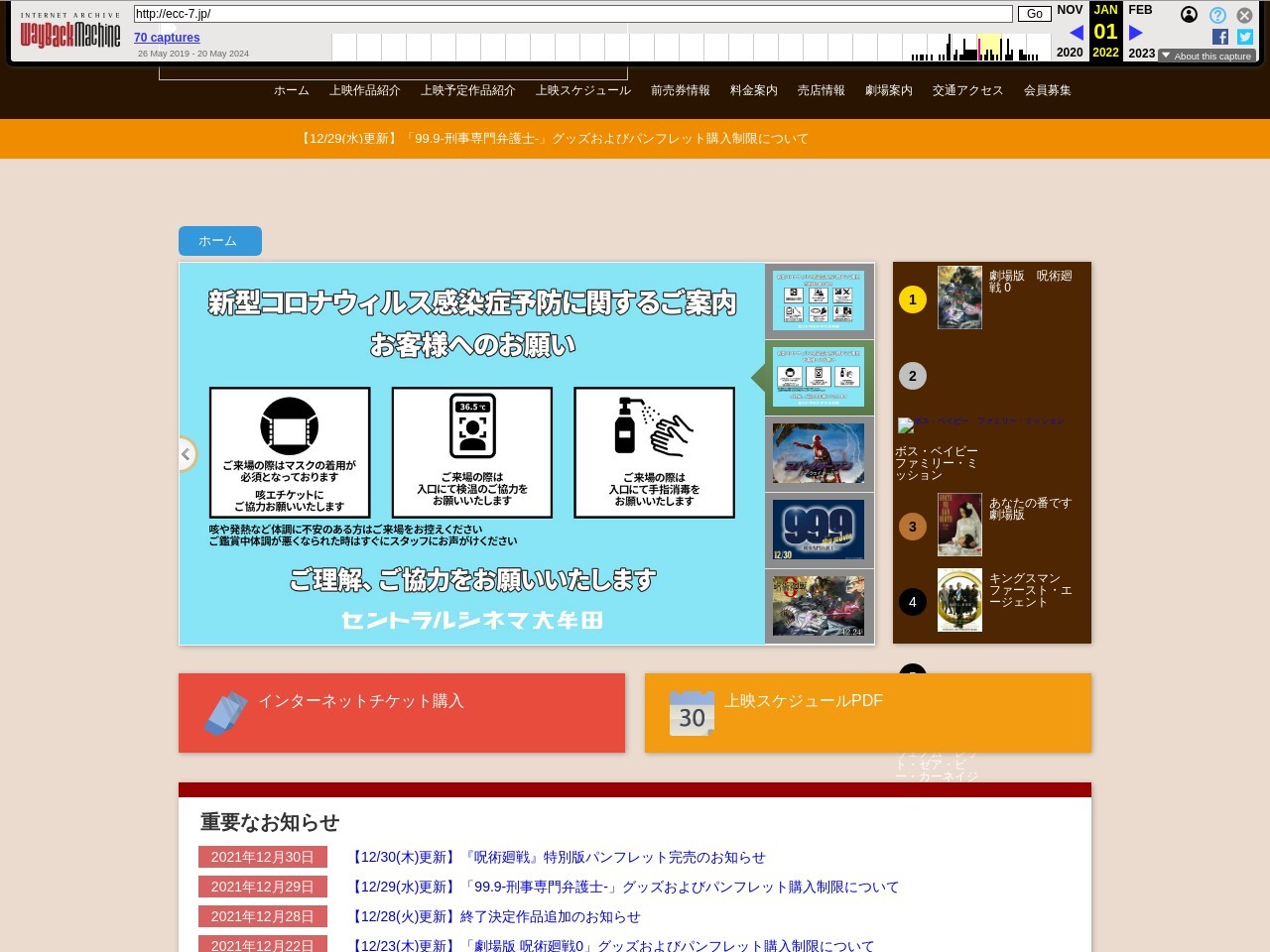The image size is (1270, 952).
Task: Click the rank 2 badge
Action: 913,376
